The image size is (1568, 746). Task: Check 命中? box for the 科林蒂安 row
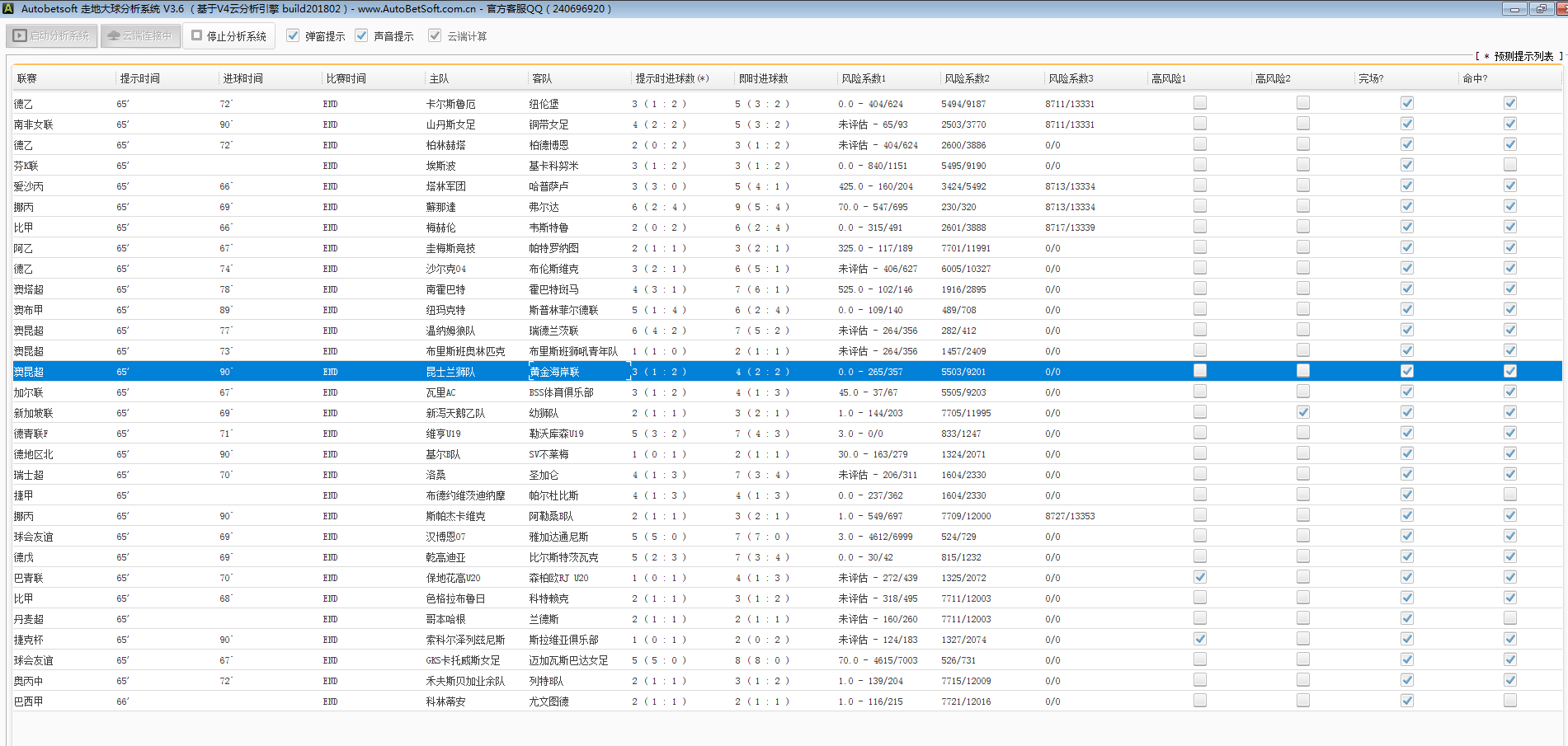click(1510, 701)
